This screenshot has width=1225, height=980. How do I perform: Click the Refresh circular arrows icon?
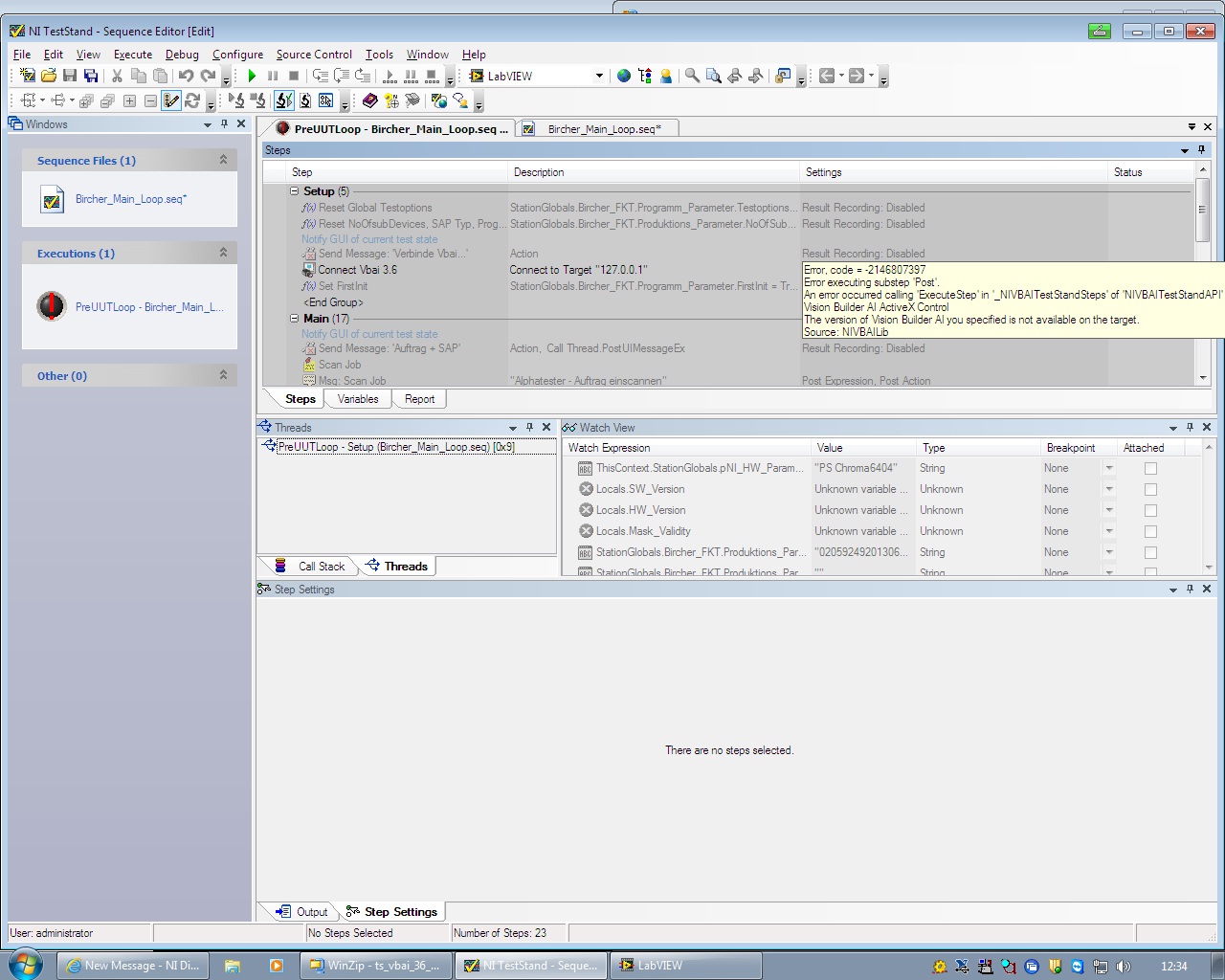pos(192,100)
